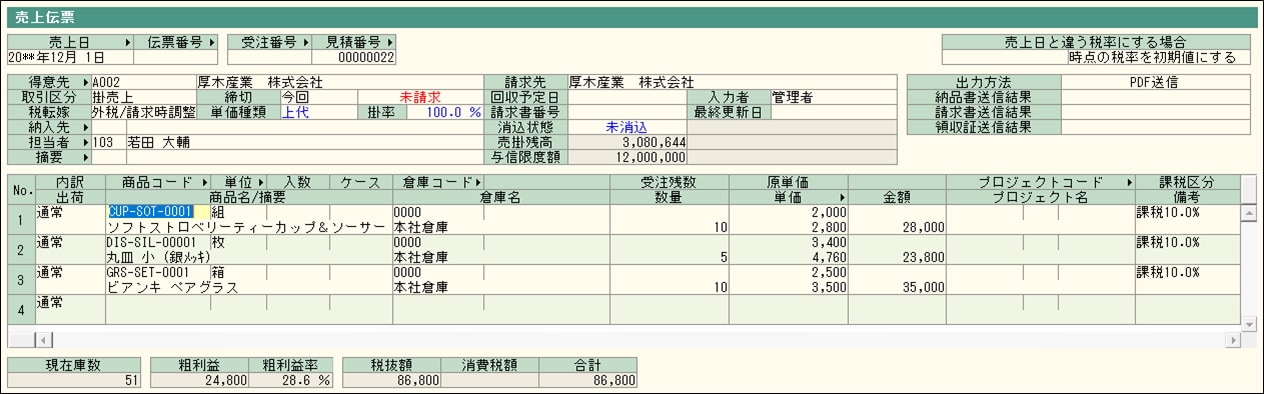Click the table's vertical scrollbar up arrow
This screenshot has width=1264, height=394.
click(1248, 212)
